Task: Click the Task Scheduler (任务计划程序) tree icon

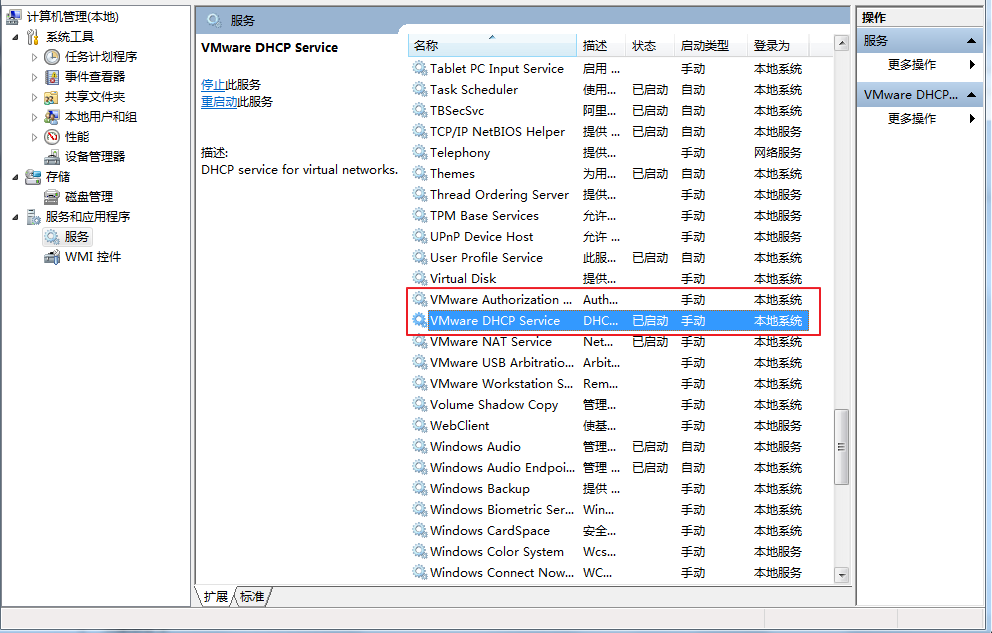Action: click(52, 57)
